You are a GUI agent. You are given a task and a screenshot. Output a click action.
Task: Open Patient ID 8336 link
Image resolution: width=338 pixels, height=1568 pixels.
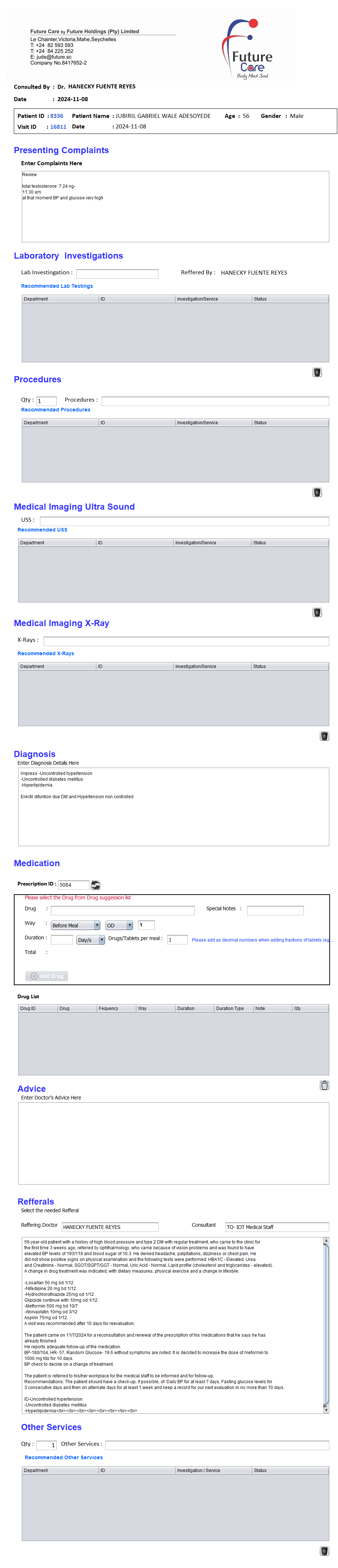point(57,116)
